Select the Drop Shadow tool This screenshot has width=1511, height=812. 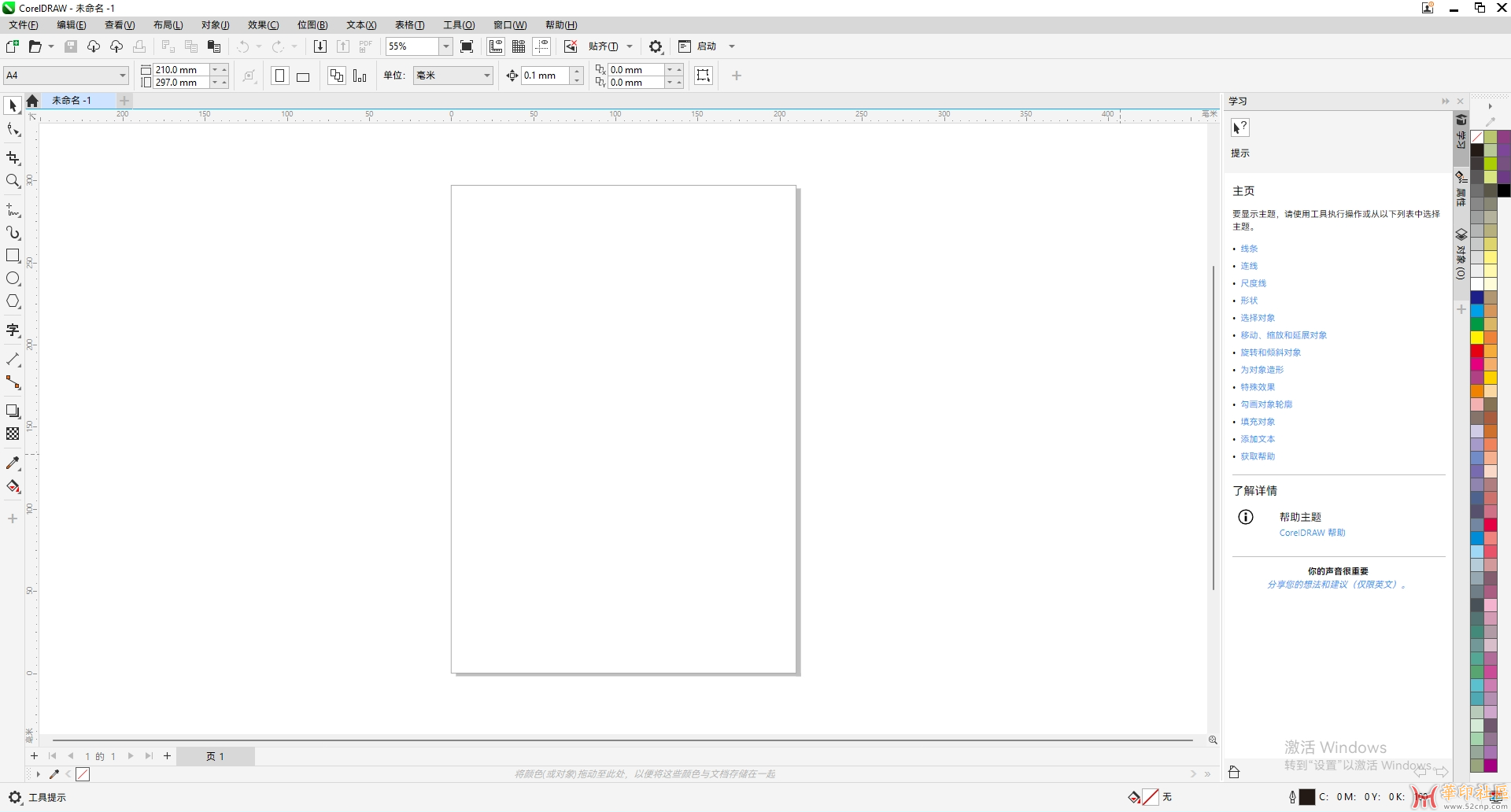point(13,412)
